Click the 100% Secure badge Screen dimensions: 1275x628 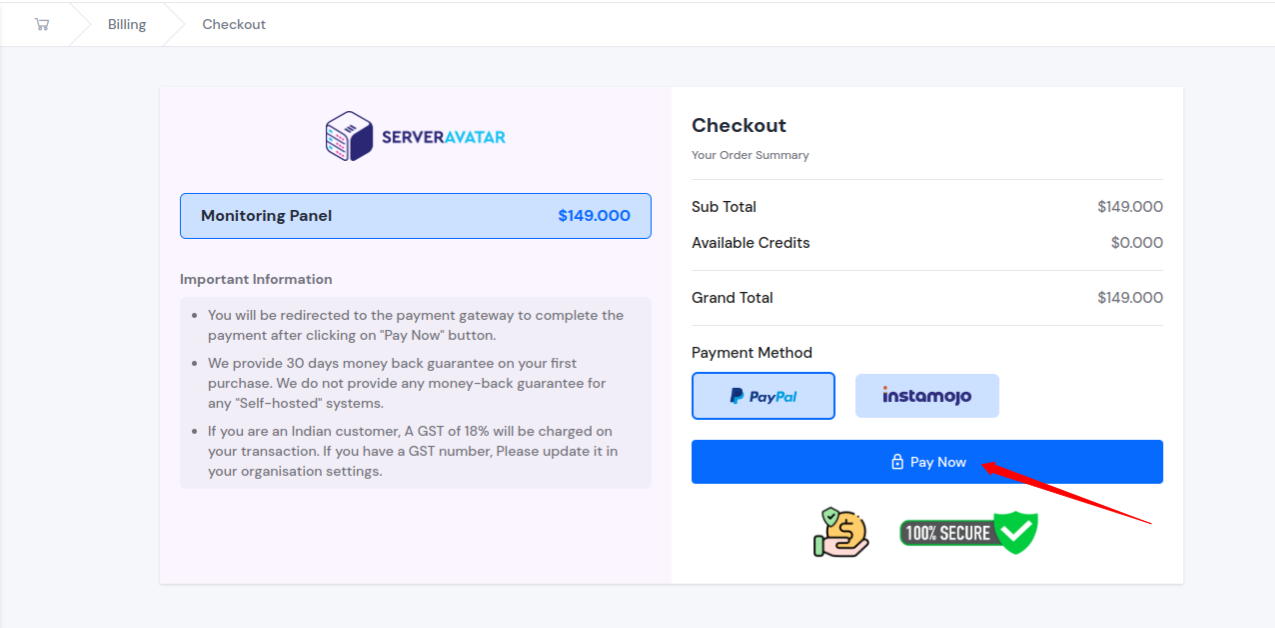(969, 532)
